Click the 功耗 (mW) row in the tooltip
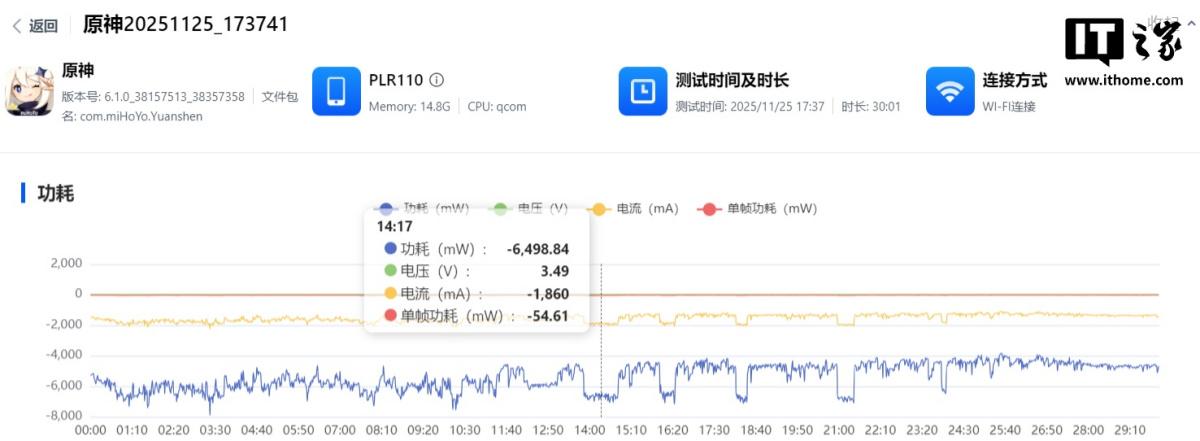Image resolution: width=1200 pixels, height=441 pixels. click(x=476, y=248)
